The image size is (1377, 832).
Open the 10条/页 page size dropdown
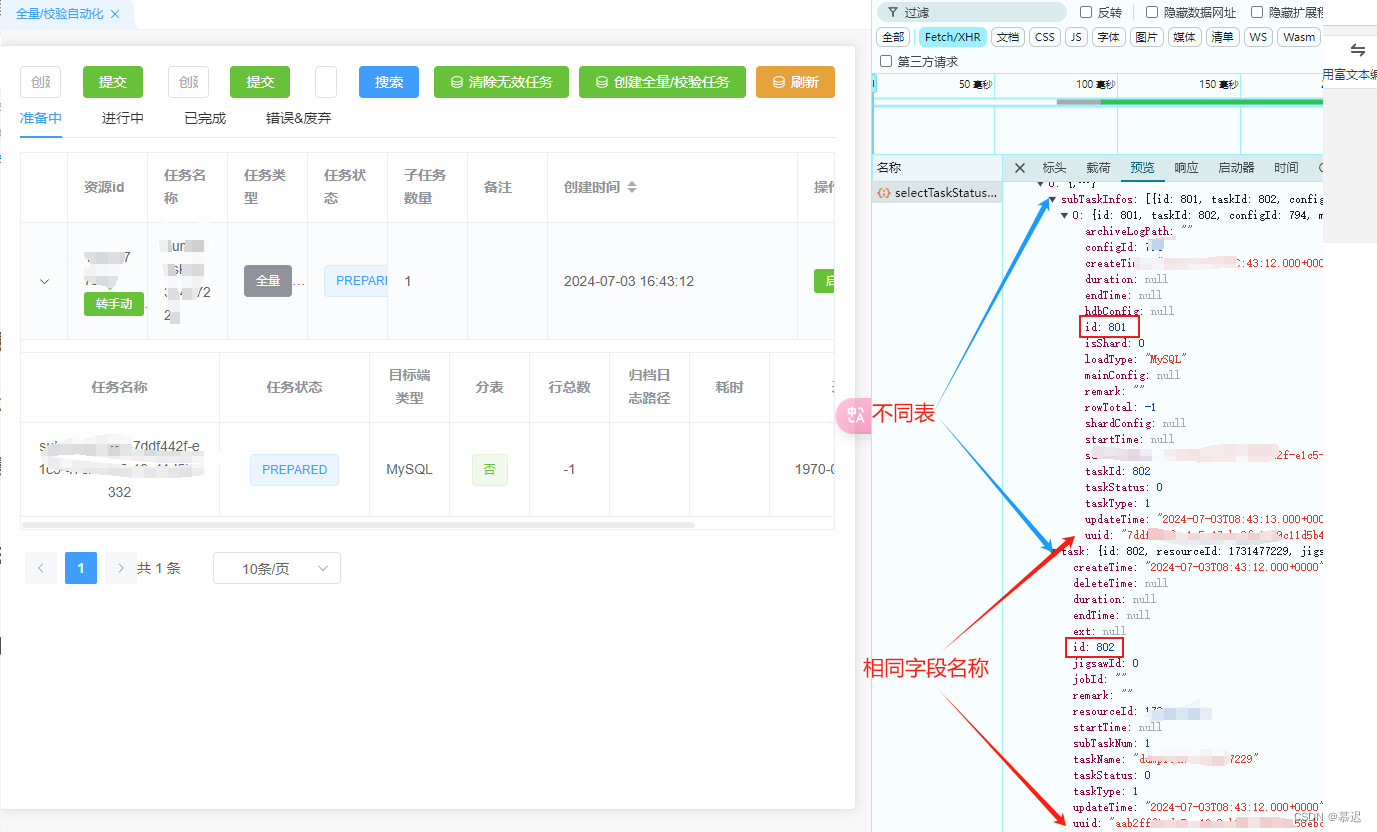[x=277, y=568]
